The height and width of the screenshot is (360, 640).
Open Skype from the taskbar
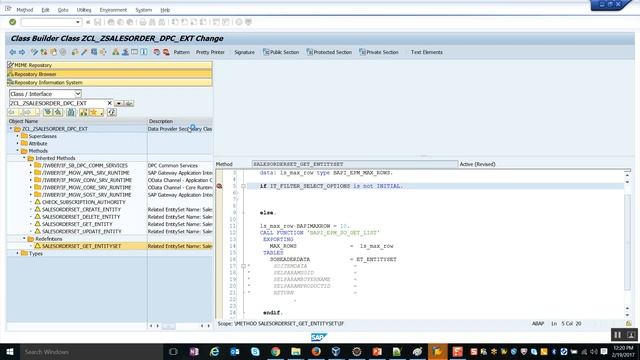255,351
